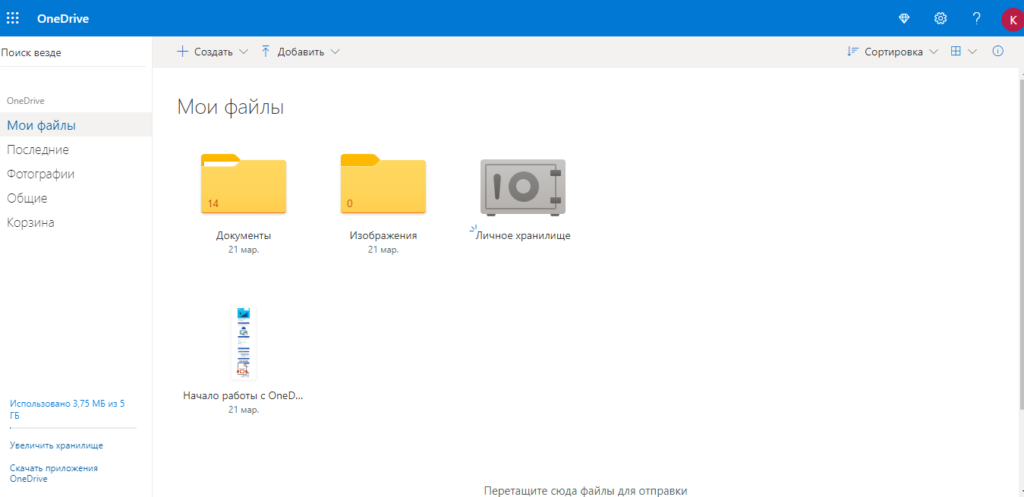Open the Начало работы с OneDrive file thumbnail
1024x497 pixels.
pyautogui.click(x=243, y=343)
